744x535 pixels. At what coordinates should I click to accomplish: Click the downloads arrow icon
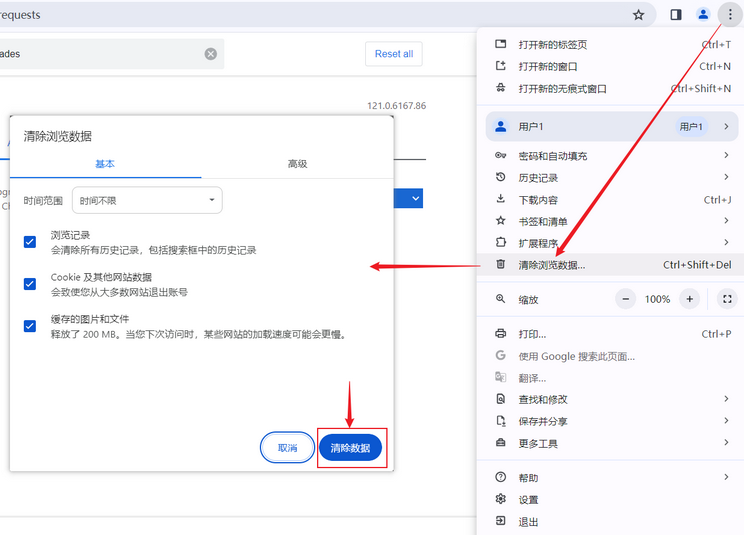coord(501,199)
